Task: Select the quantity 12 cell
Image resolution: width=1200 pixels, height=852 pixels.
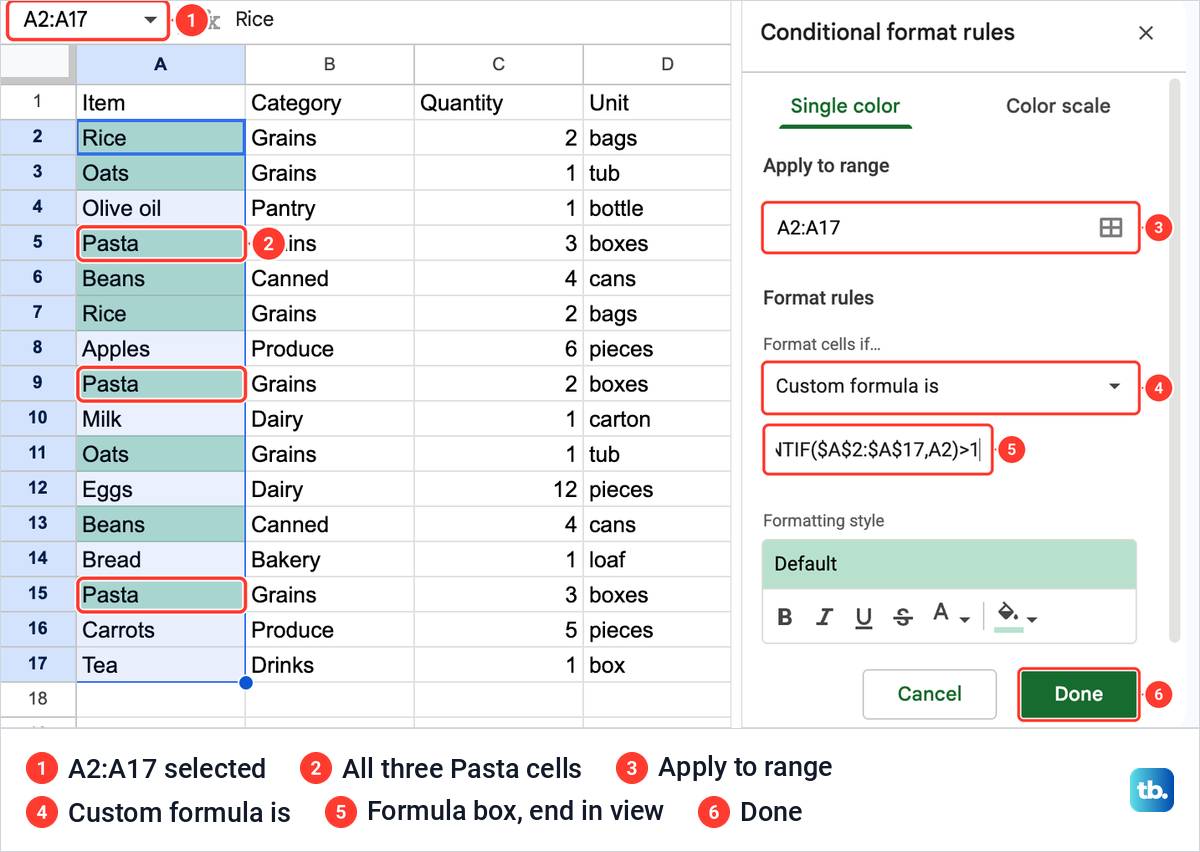Action: pyautogui.click(x=498, y=489)
